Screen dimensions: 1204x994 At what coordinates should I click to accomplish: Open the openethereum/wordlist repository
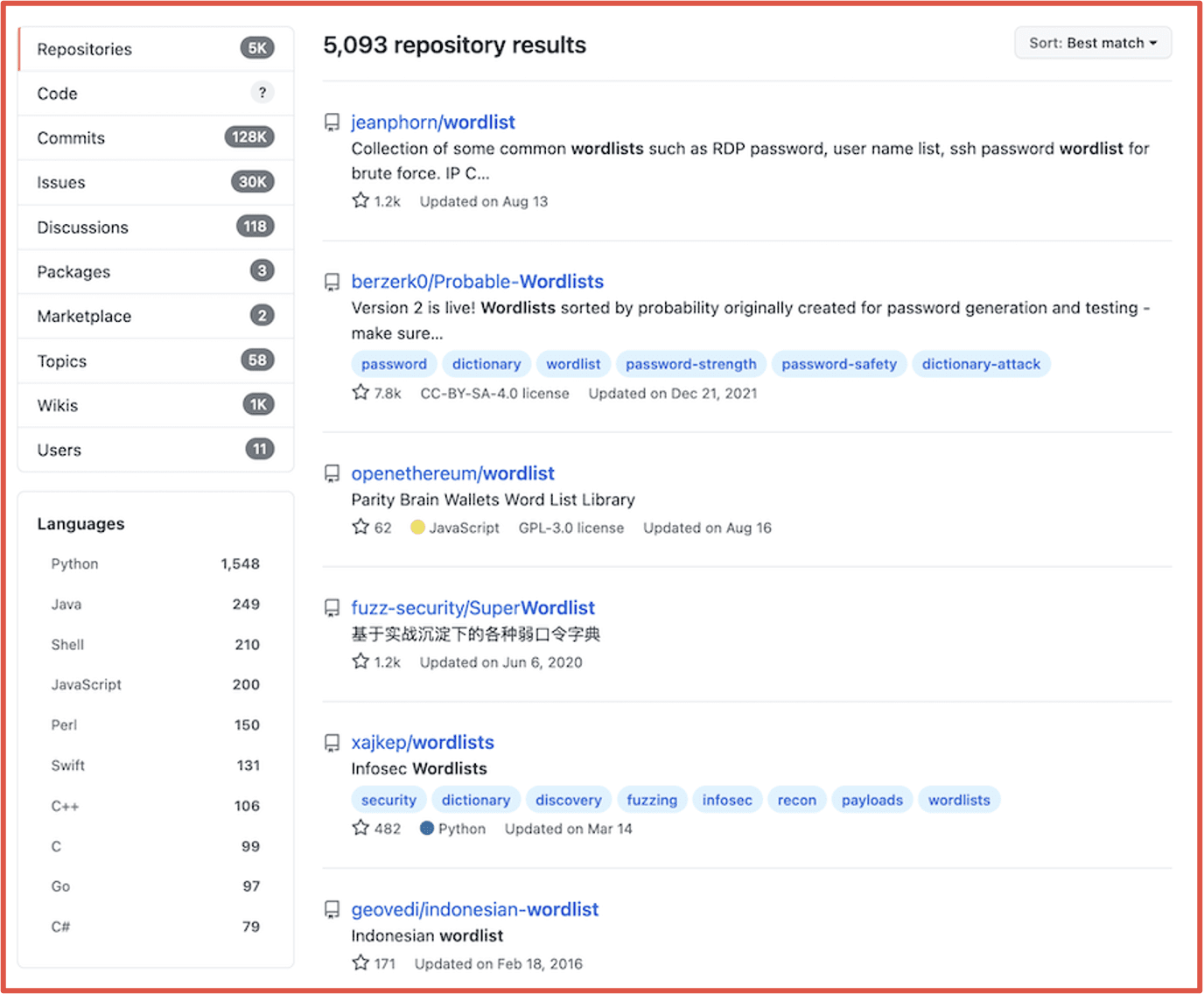[x=453, y=473]
